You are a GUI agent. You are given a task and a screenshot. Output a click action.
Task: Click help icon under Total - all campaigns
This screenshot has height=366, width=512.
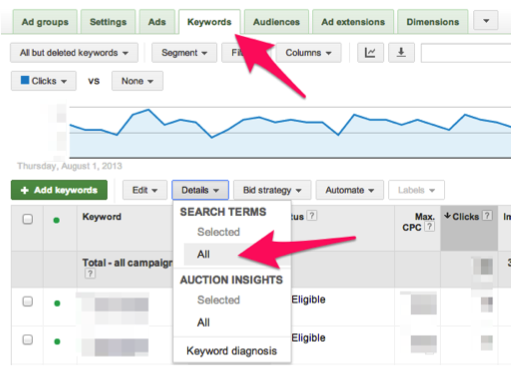tap(90, 274)
